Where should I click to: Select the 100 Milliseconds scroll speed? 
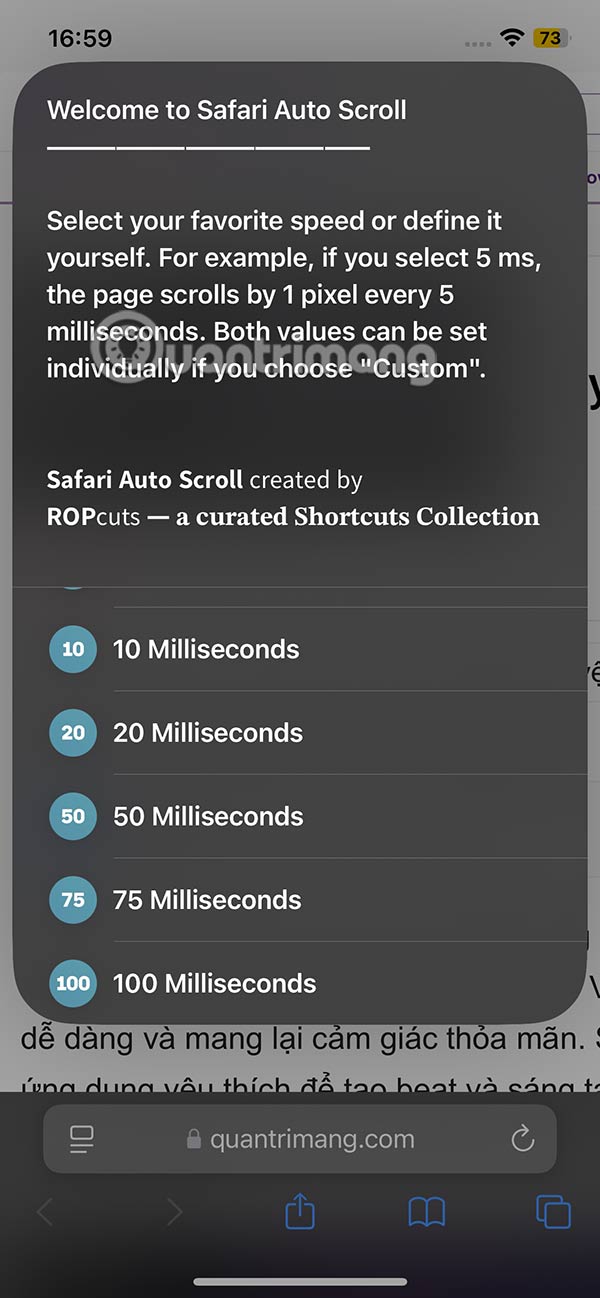[x=213, y=984]
